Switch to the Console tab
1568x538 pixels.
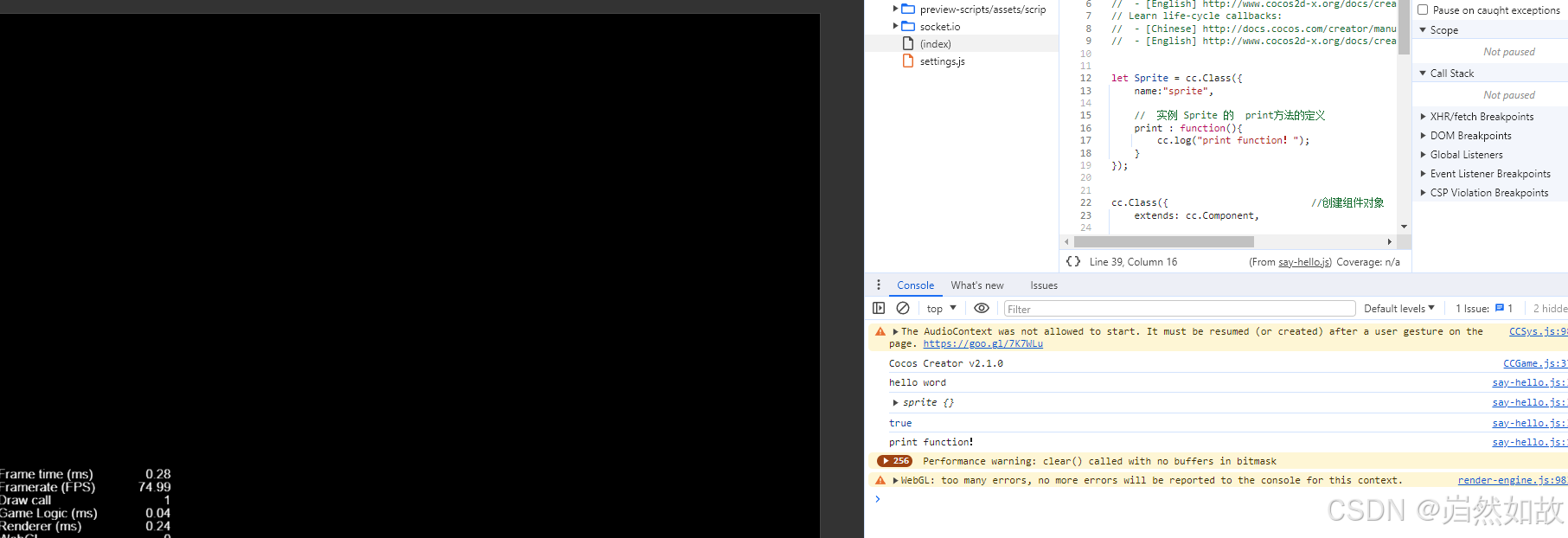click(x=915, y=285)
